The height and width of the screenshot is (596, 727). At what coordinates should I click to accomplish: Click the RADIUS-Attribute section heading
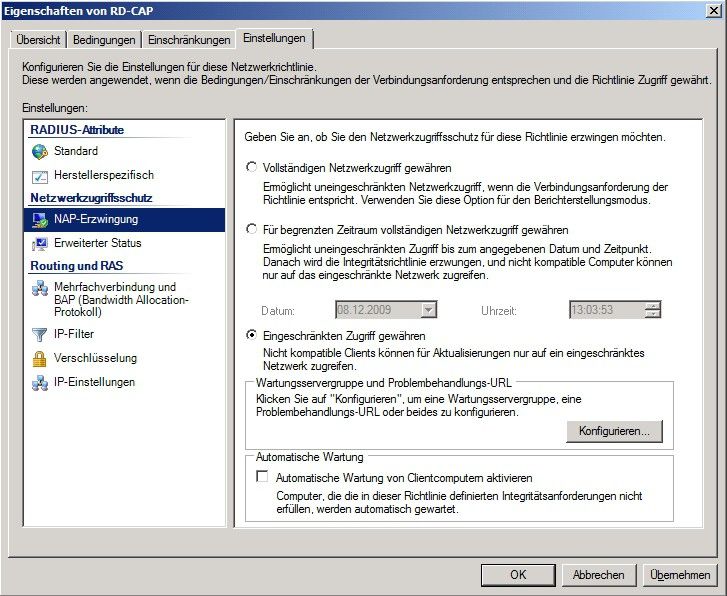click(77, 130)
